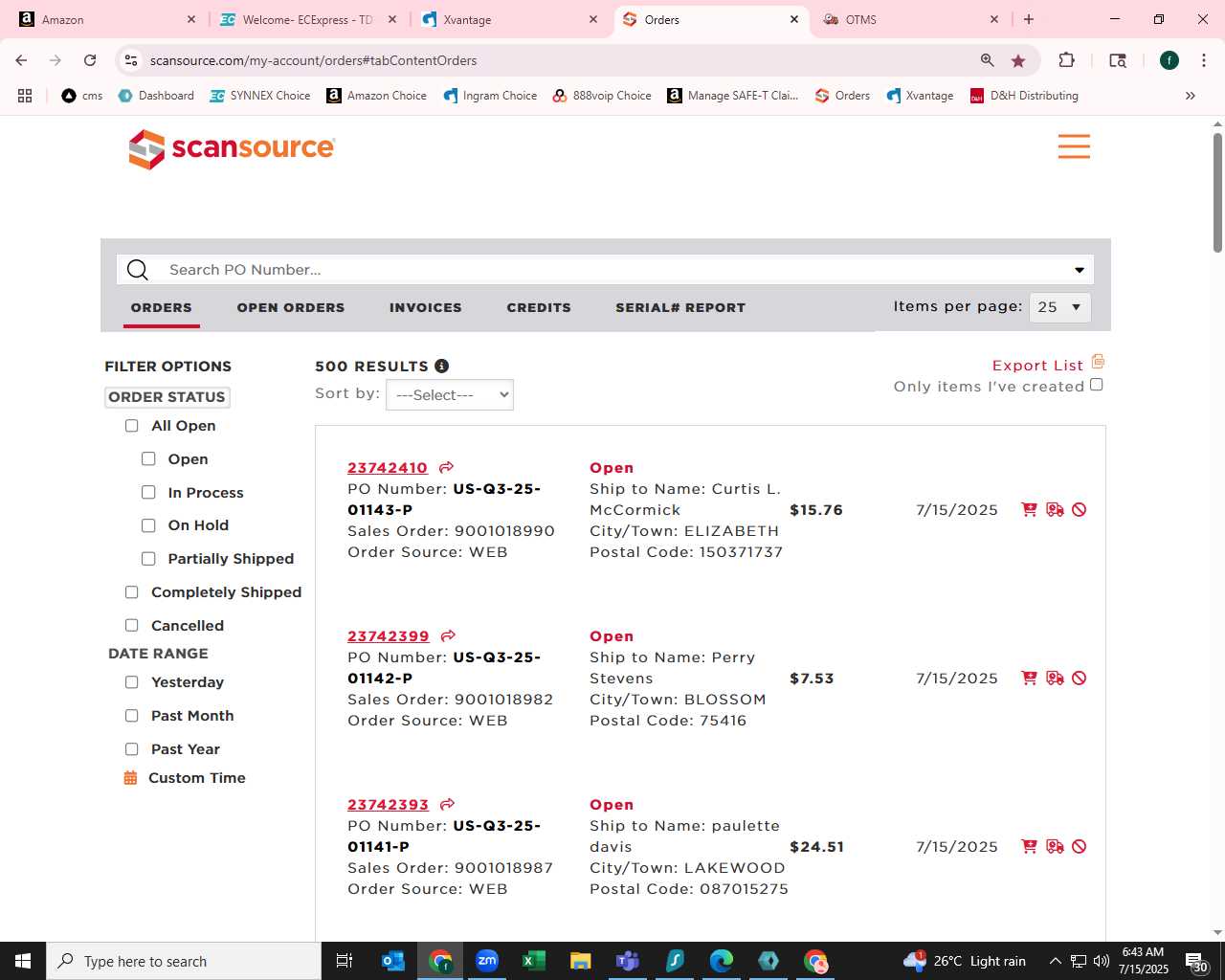The image size is (1225, 980).
Task: Open the Amazon Choice bookmark
Action: point(376,96)
